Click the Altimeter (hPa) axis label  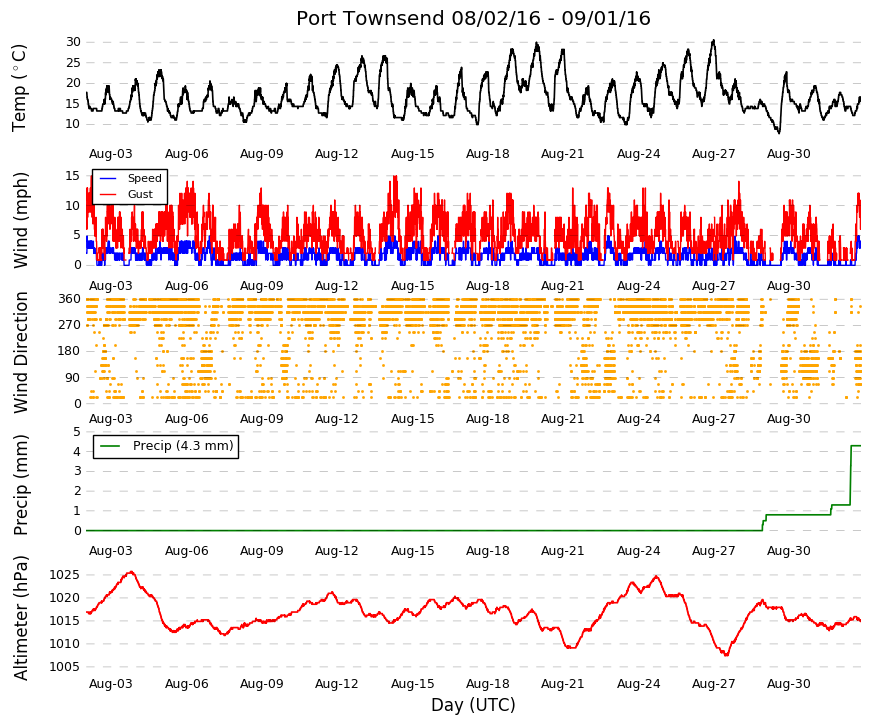click(x=20, y=618)
